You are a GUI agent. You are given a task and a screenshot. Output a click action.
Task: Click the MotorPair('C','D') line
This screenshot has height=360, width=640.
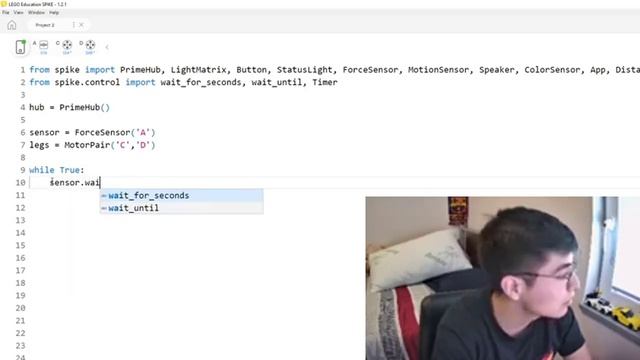(x=92, y=145)
